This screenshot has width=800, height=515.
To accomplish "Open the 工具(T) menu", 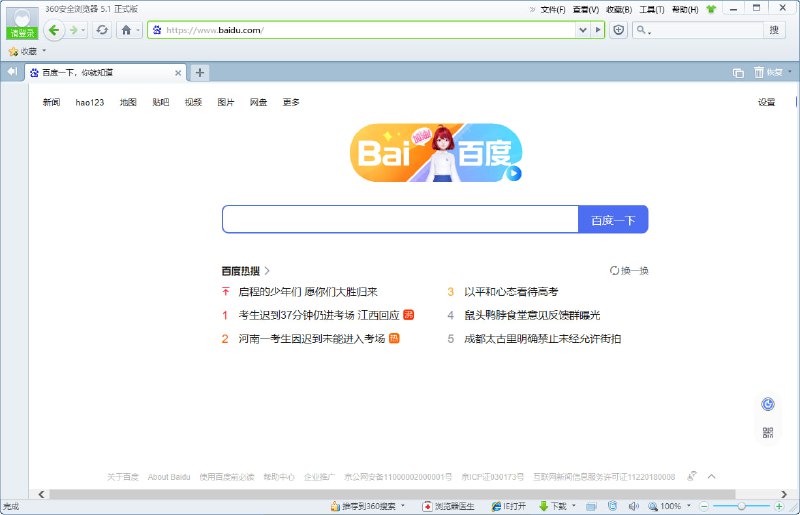I will click(x=652, y=9).
